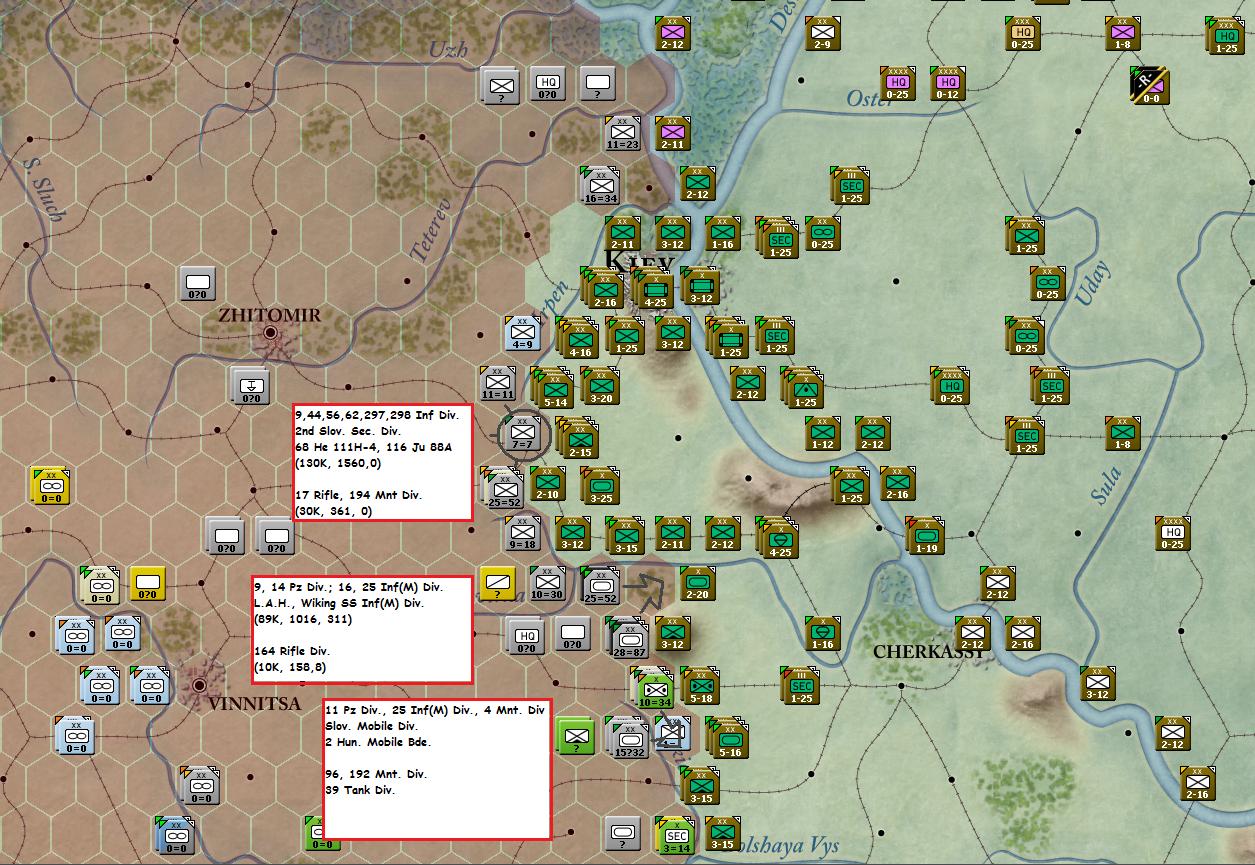Select the green 3-20 infantry counter

tap(601, 384)
